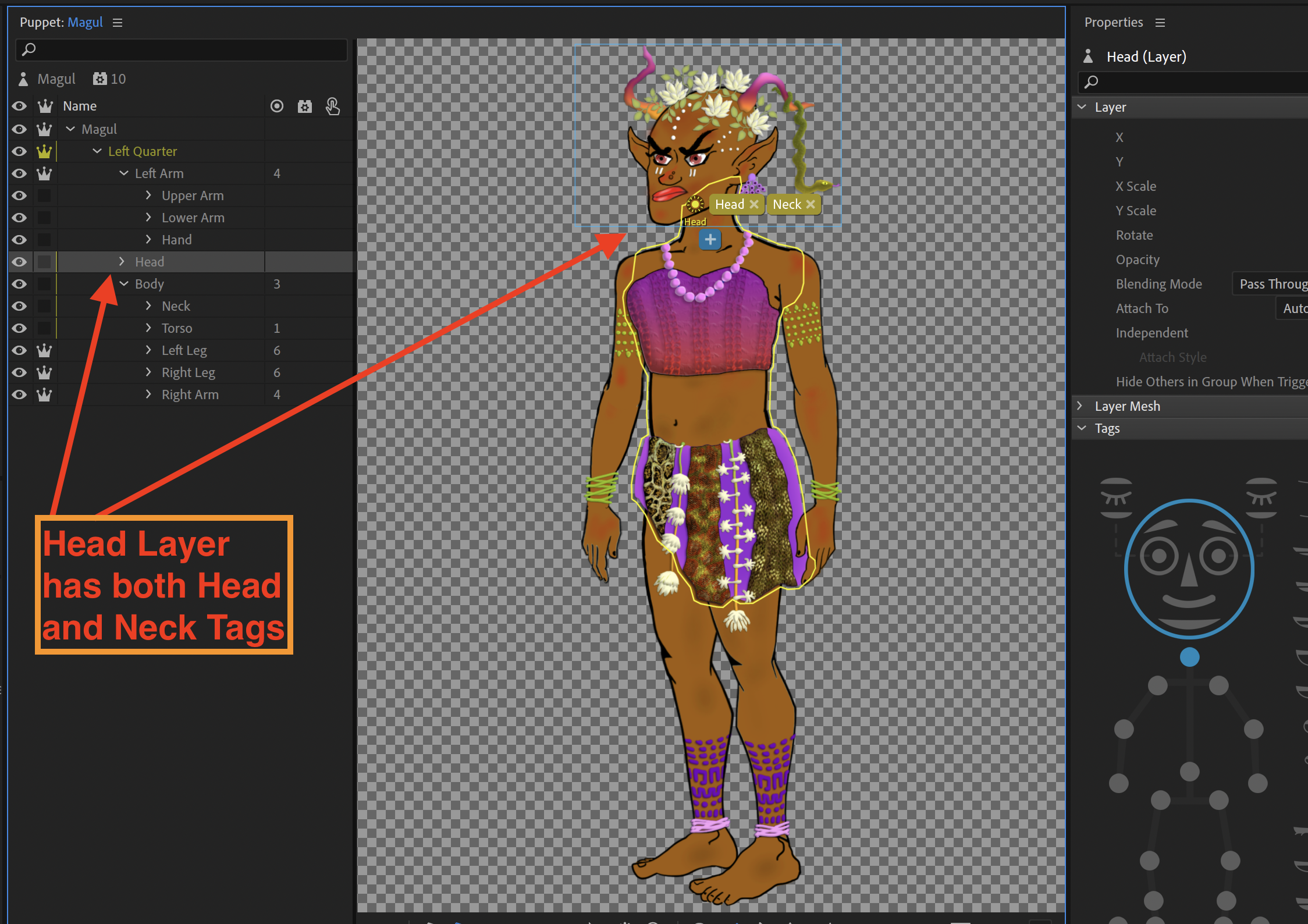Select the blue highlighted face tag in Tags section
The height and width of the screenshot is (924, 1308).
1189,569
